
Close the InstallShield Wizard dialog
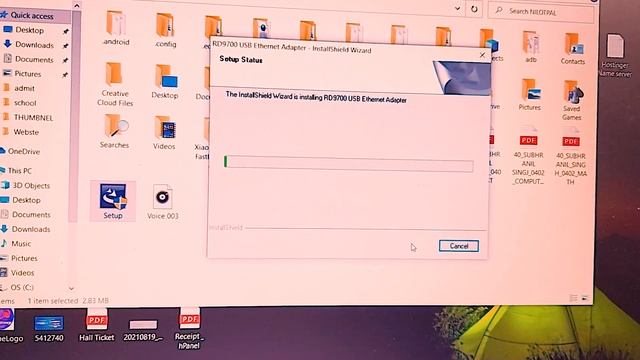coord(482,55)
